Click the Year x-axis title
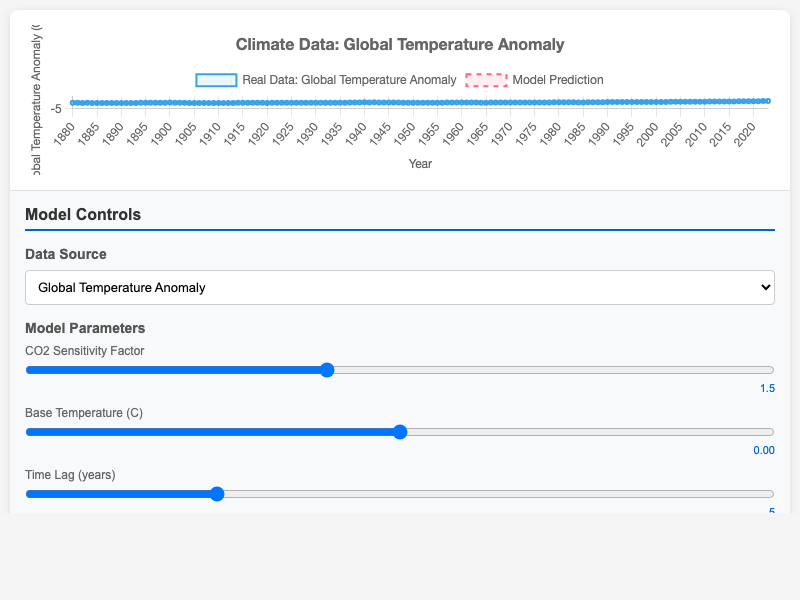 pyautogui.click(x=420, y=164)
